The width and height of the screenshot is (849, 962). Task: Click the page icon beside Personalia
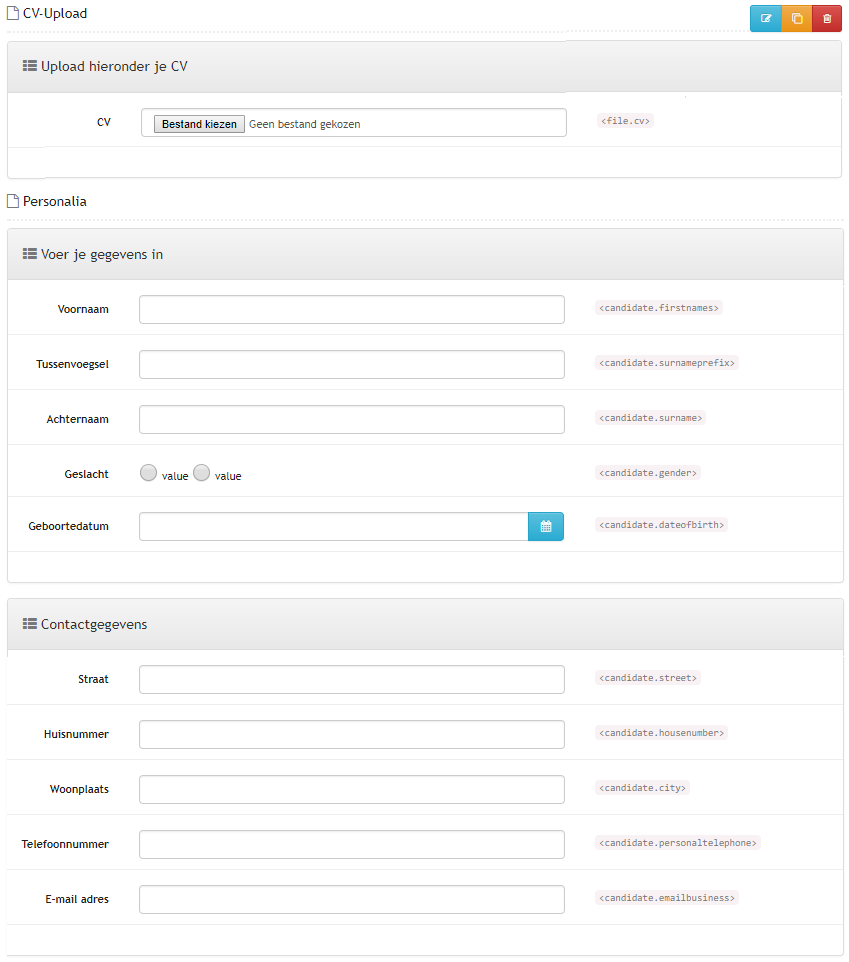[13, 201]
